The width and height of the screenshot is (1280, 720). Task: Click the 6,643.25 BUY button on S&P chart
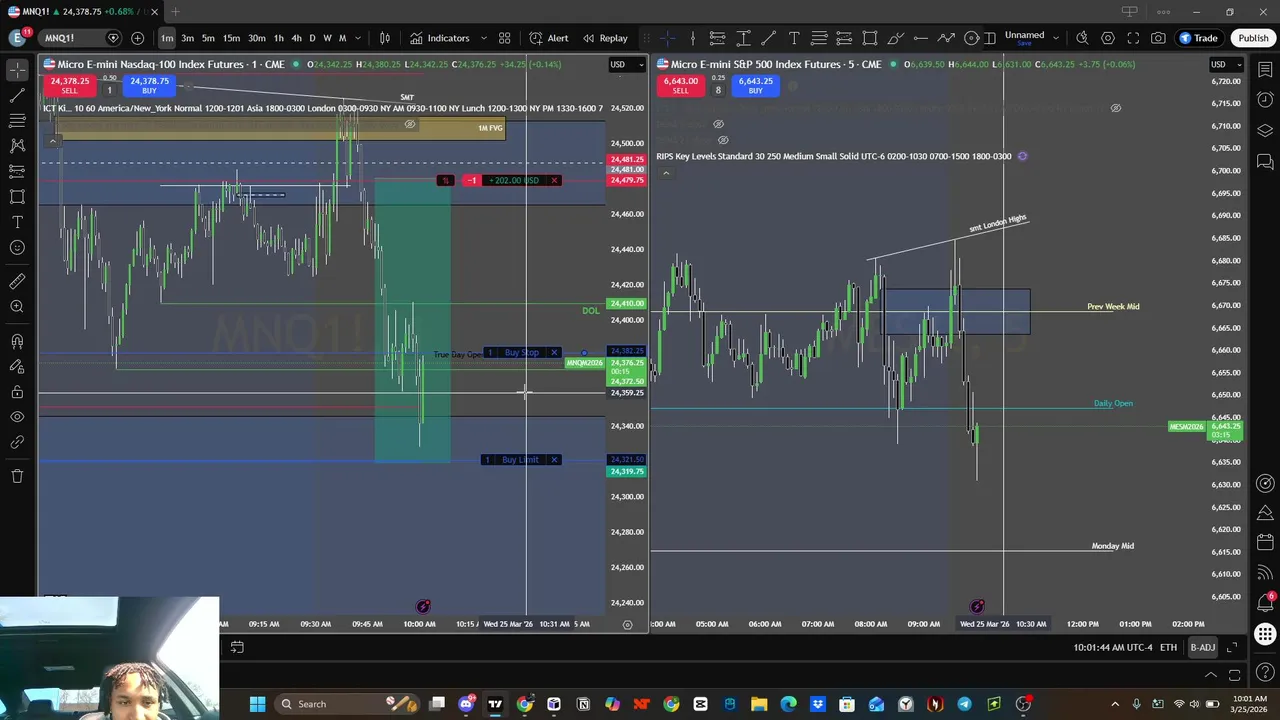pos(755,85)
